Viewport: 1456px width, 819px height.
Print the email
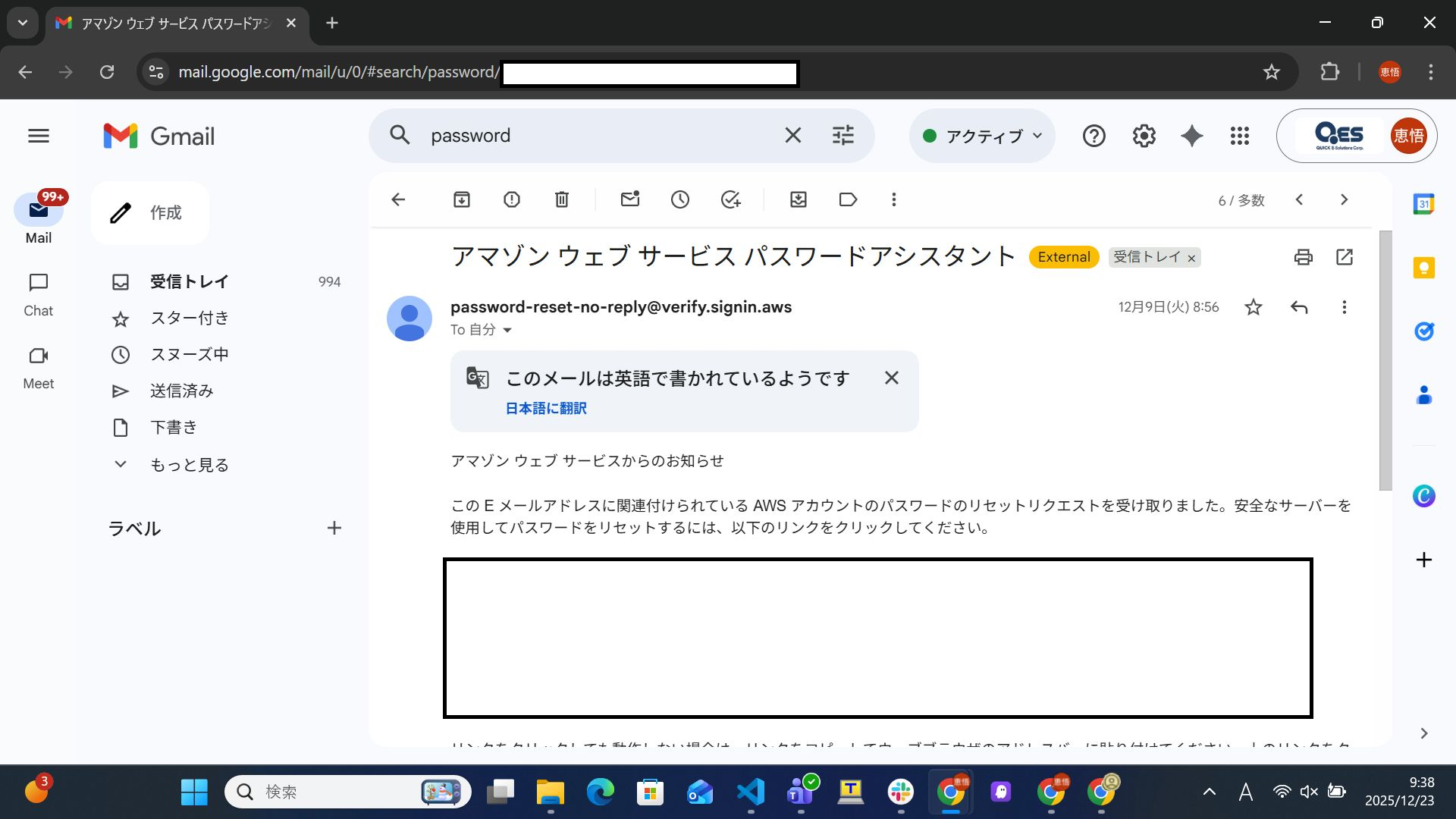(x=1304, y=257)
